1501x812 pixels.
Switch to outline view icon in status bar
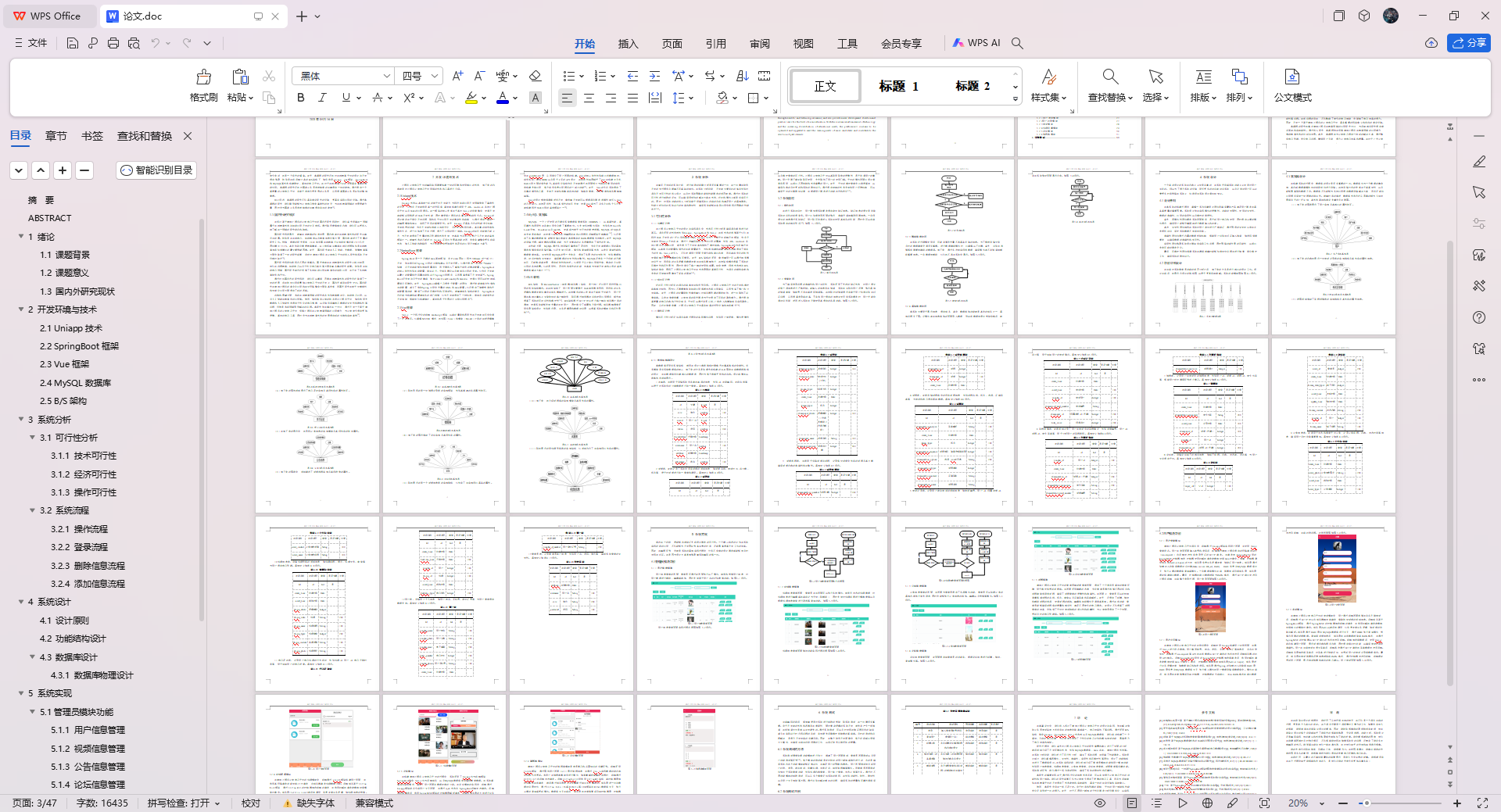click(x=1156, y=803)
